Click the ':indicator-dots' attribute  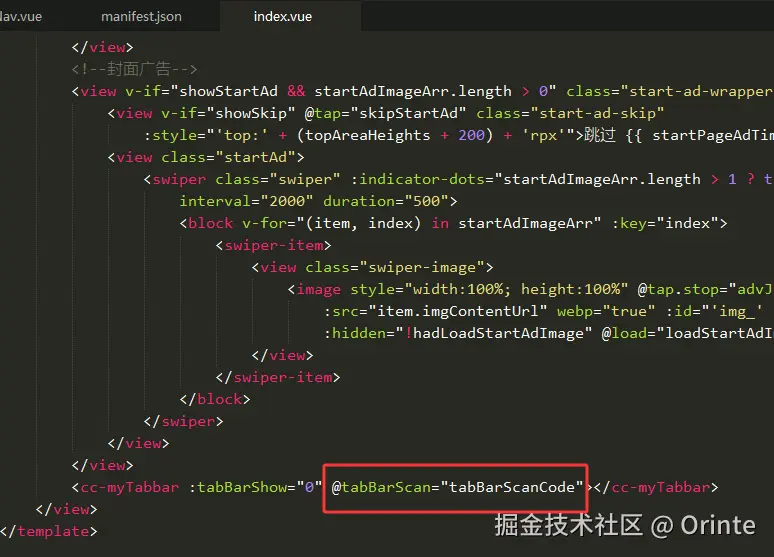point(417,179)
